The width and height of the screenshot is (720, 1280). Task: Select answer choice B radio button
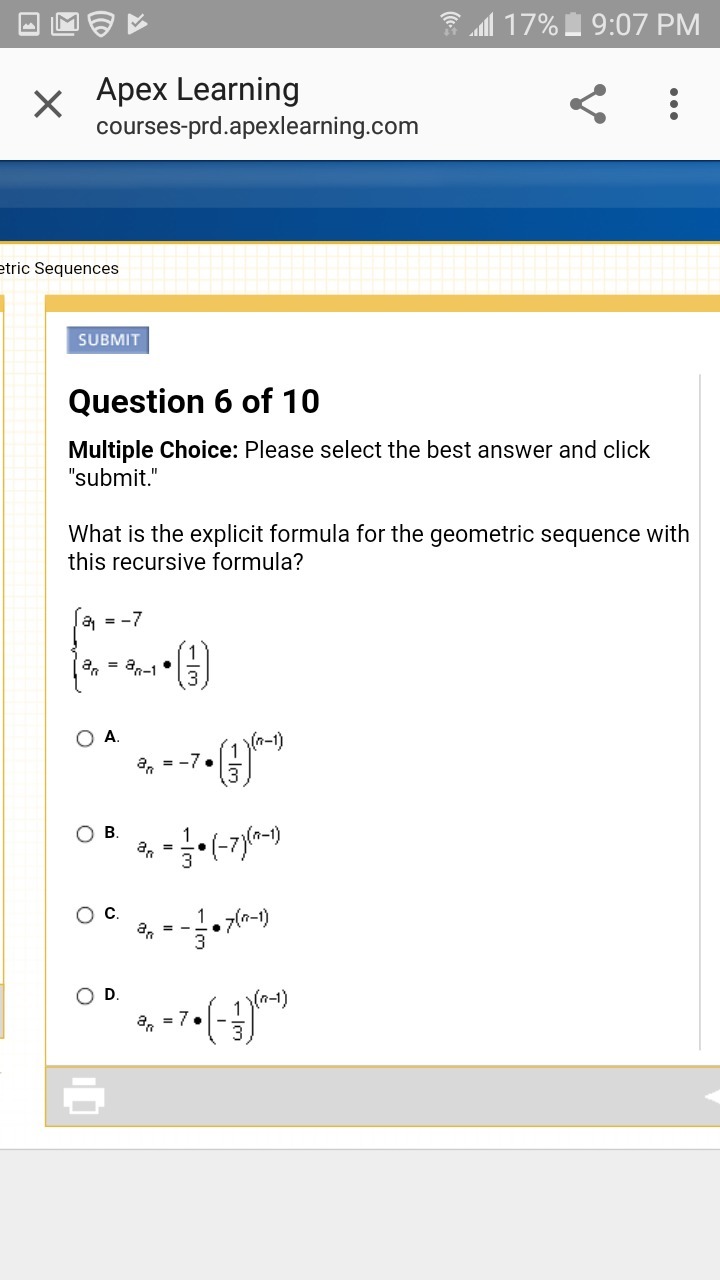click(86, 834)
